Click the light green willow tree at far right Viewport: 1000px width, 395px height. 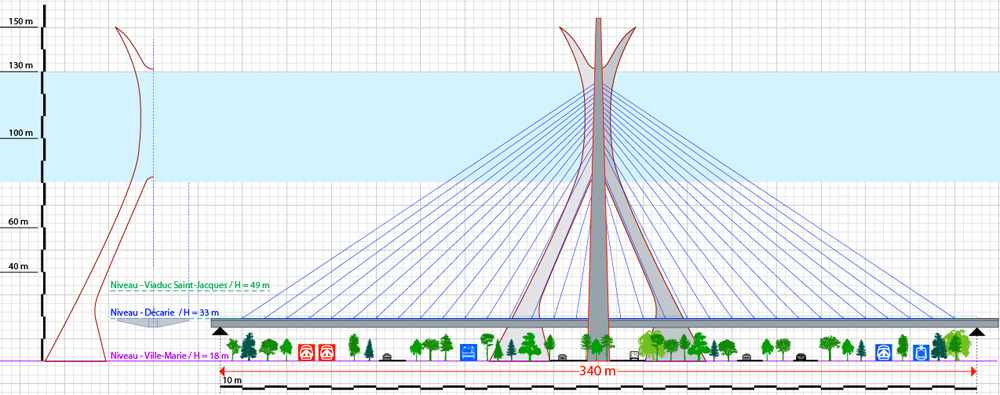point(957,345)
